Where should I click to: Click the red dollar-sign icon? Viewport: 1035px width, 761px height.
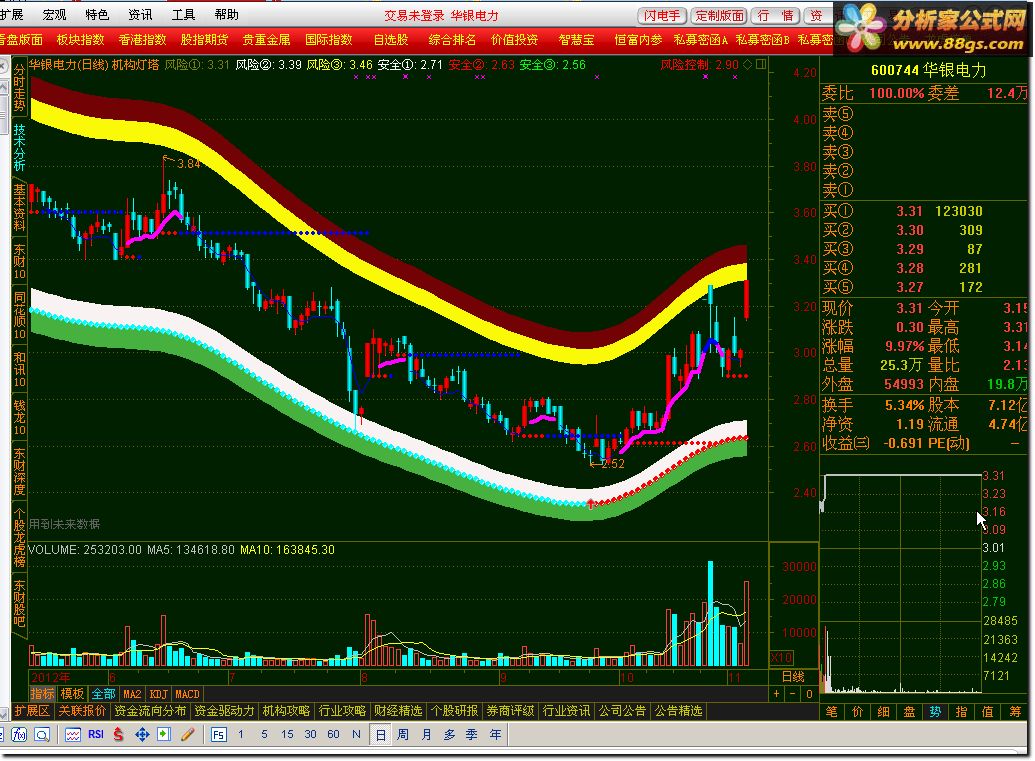point(118,735)
